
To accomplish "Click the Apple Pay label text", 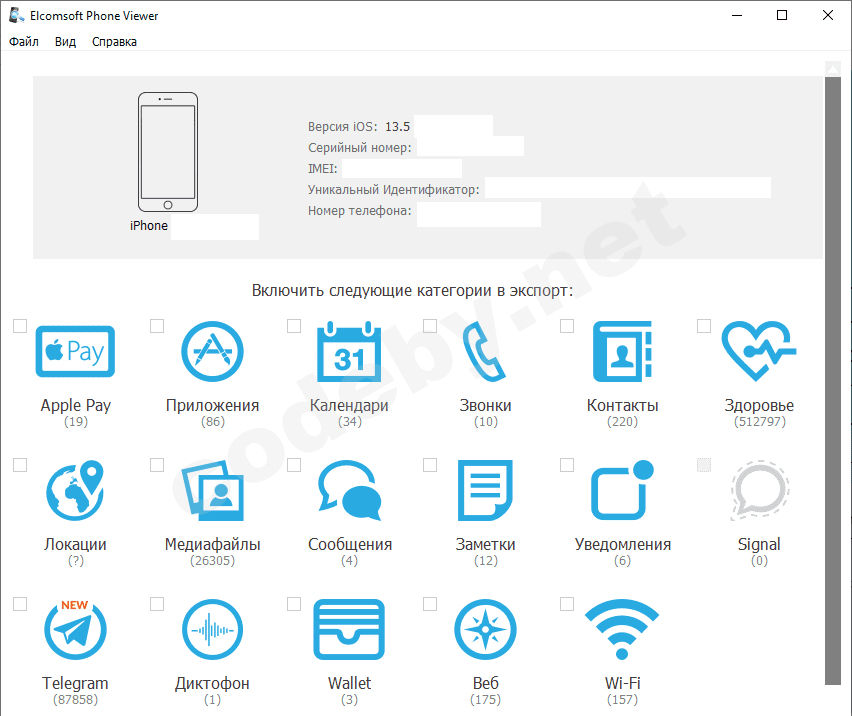I will (x=76, y=405).
